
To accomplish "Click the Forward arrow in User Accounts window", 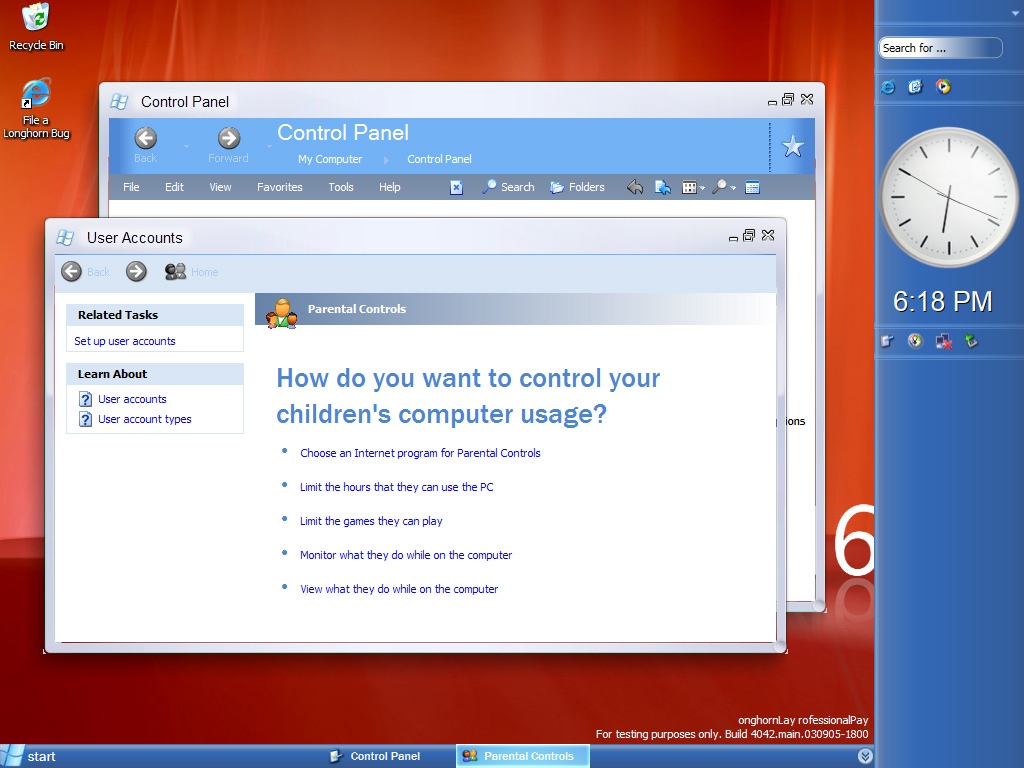I will (x=136, y=271).
